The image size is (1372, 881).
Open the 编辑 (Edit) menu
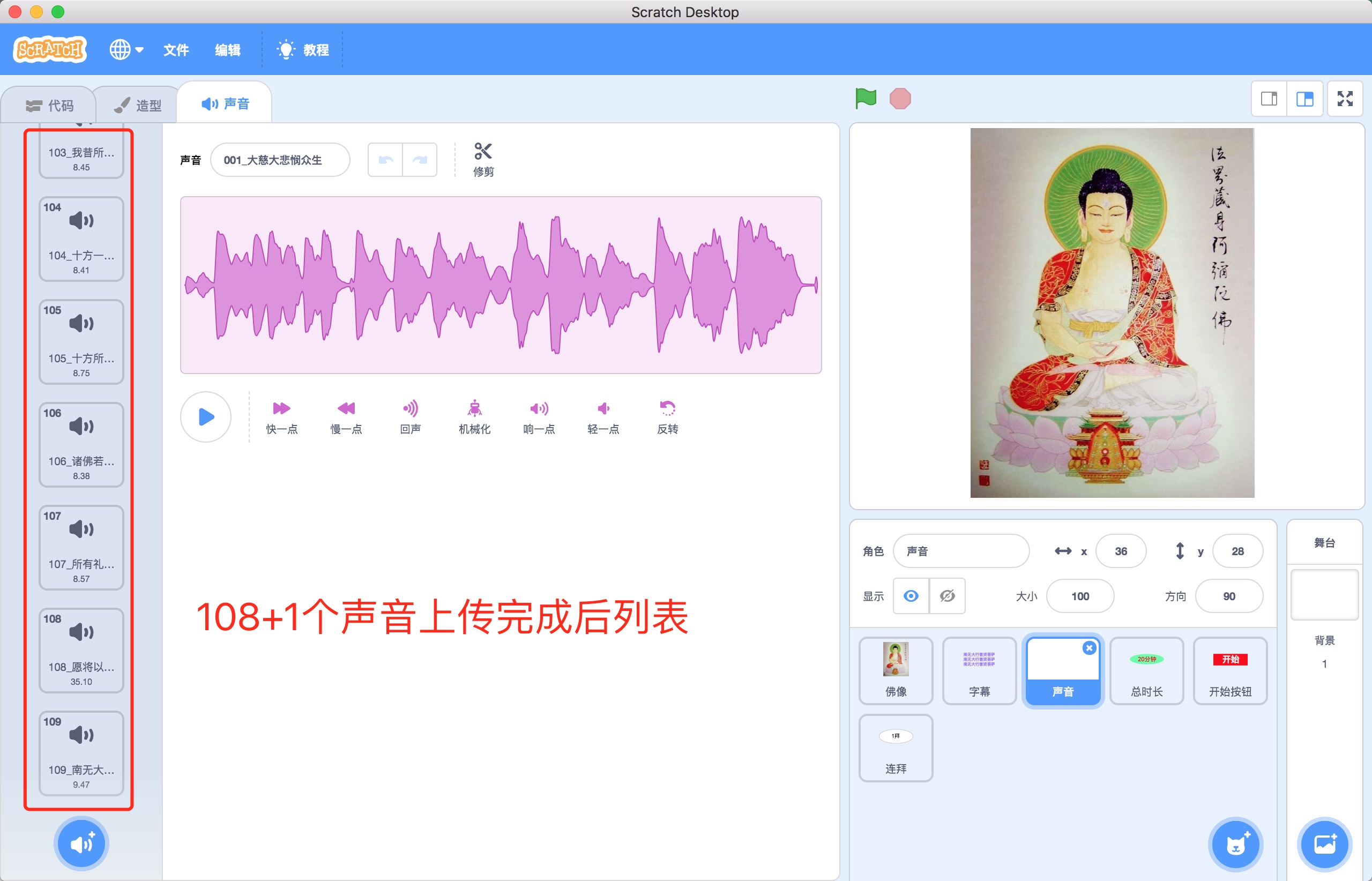tap(227, 50)
